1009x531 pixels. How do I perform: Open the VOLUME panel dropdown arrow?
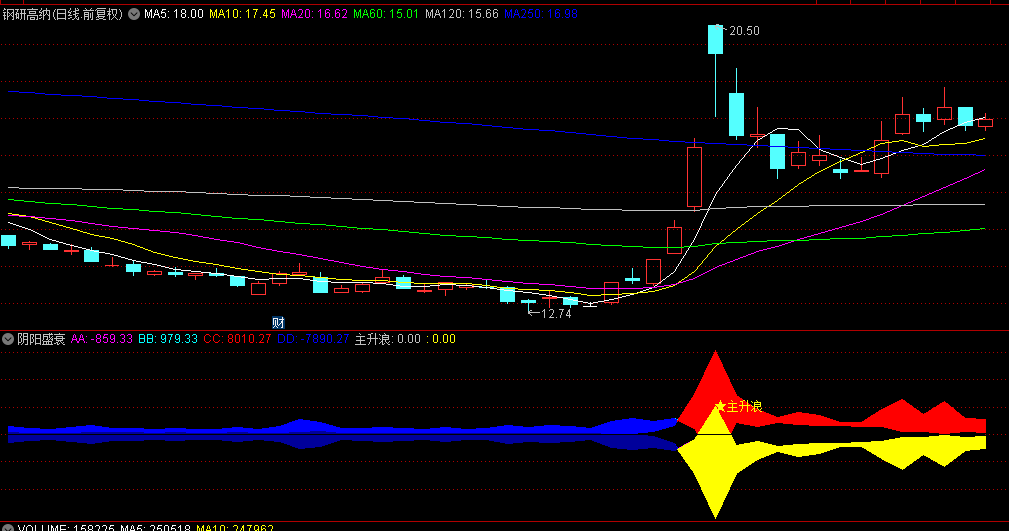[8, 528]
